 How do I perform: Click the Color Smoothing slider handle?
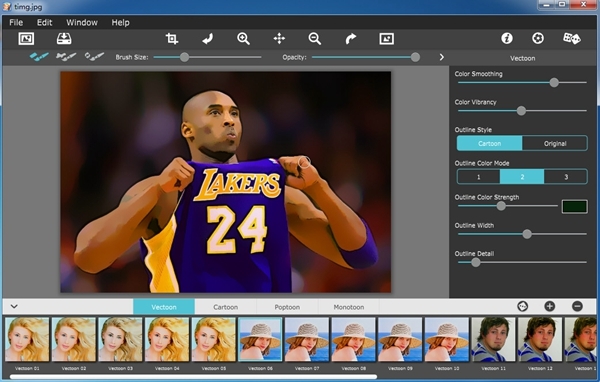tap(554, 82)
